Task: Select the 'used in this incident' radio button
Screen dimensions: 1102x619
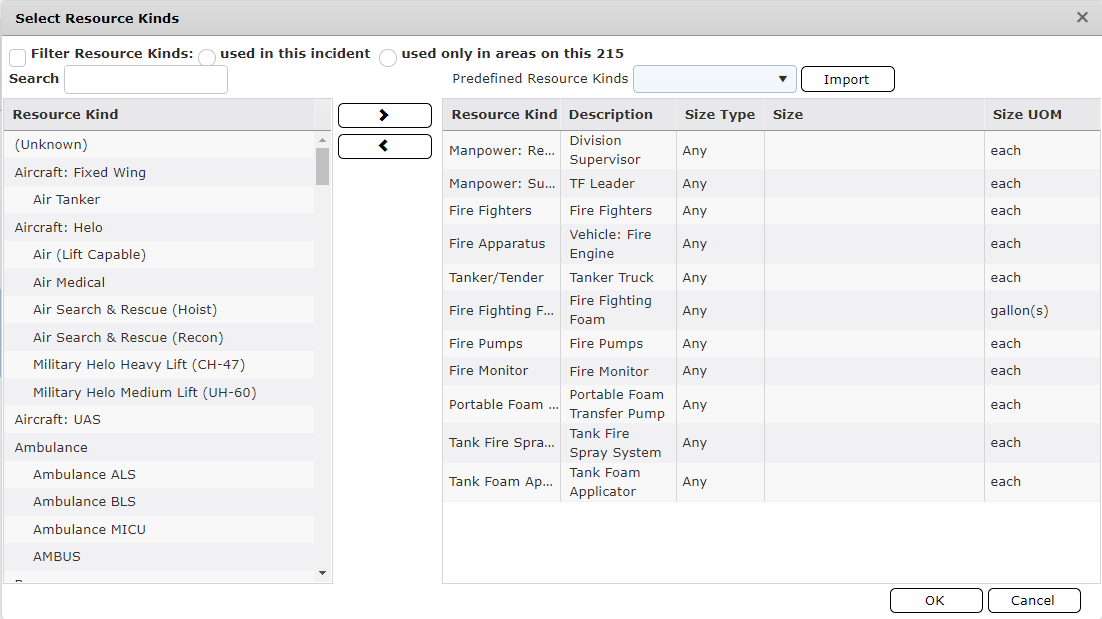Action: tap(207, 57)
